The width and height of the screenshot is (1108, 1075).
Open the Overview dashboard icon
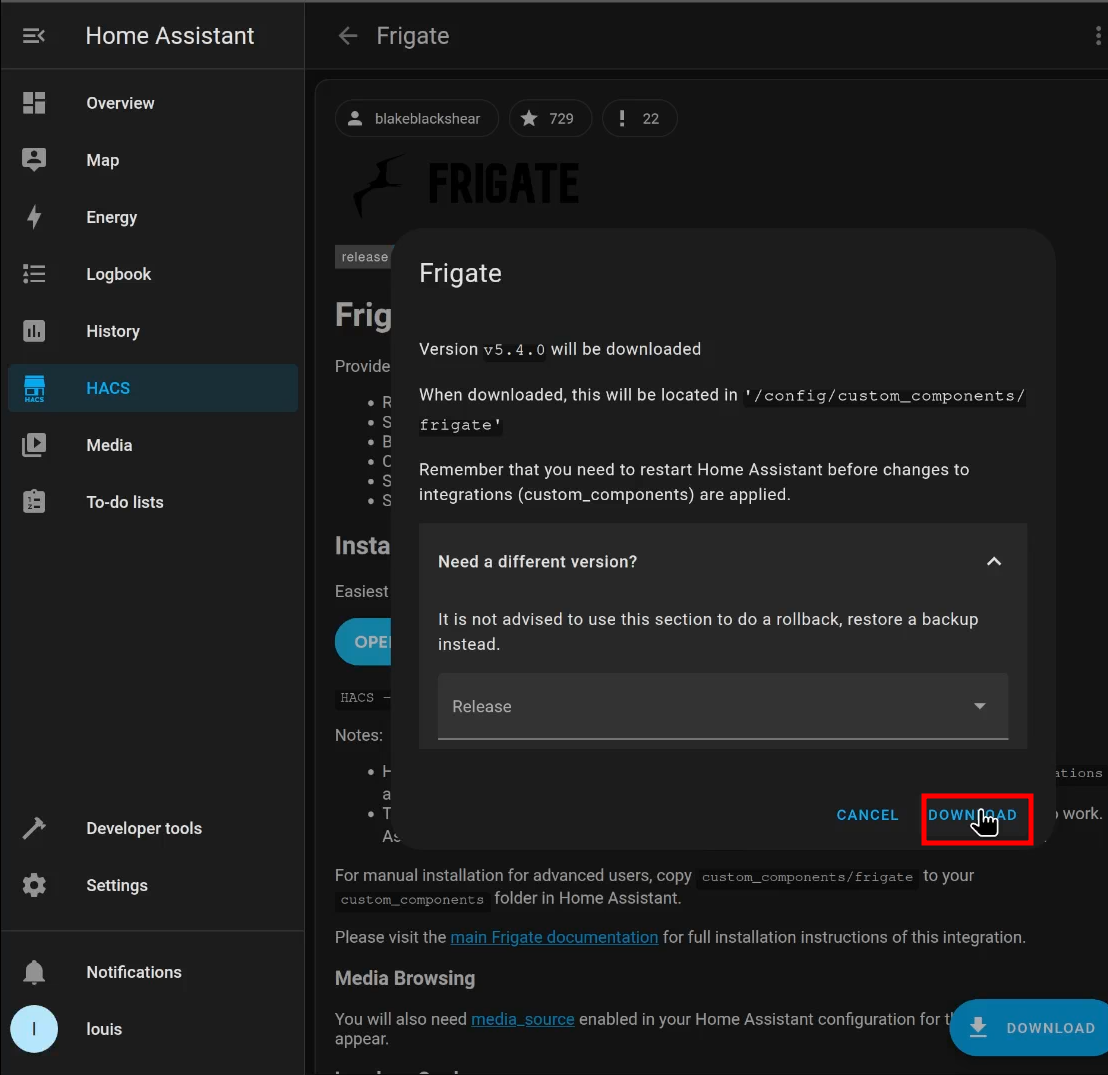(x=34, y=103)
